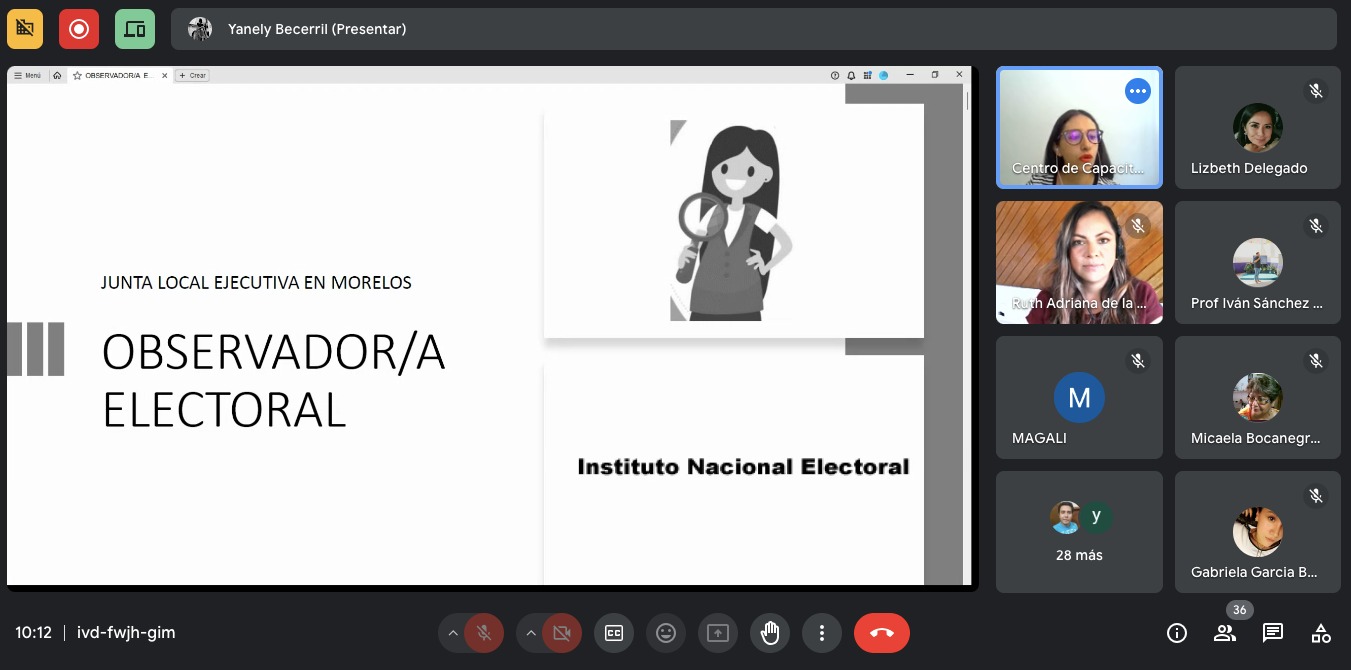The image size is (1351, 670).
Task: Expand audio settings chevron beside the microphone
Action: click(452, 633)
